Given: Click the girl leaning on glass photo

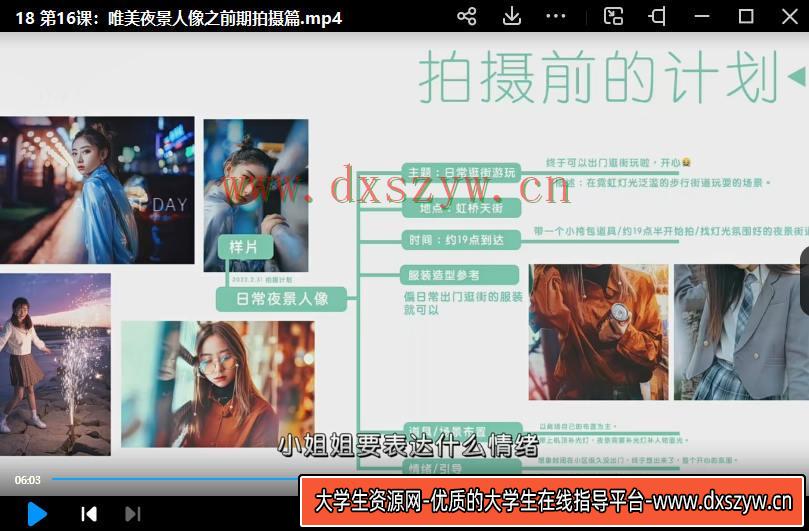Looking at the screenshot, I should [256, 195].
